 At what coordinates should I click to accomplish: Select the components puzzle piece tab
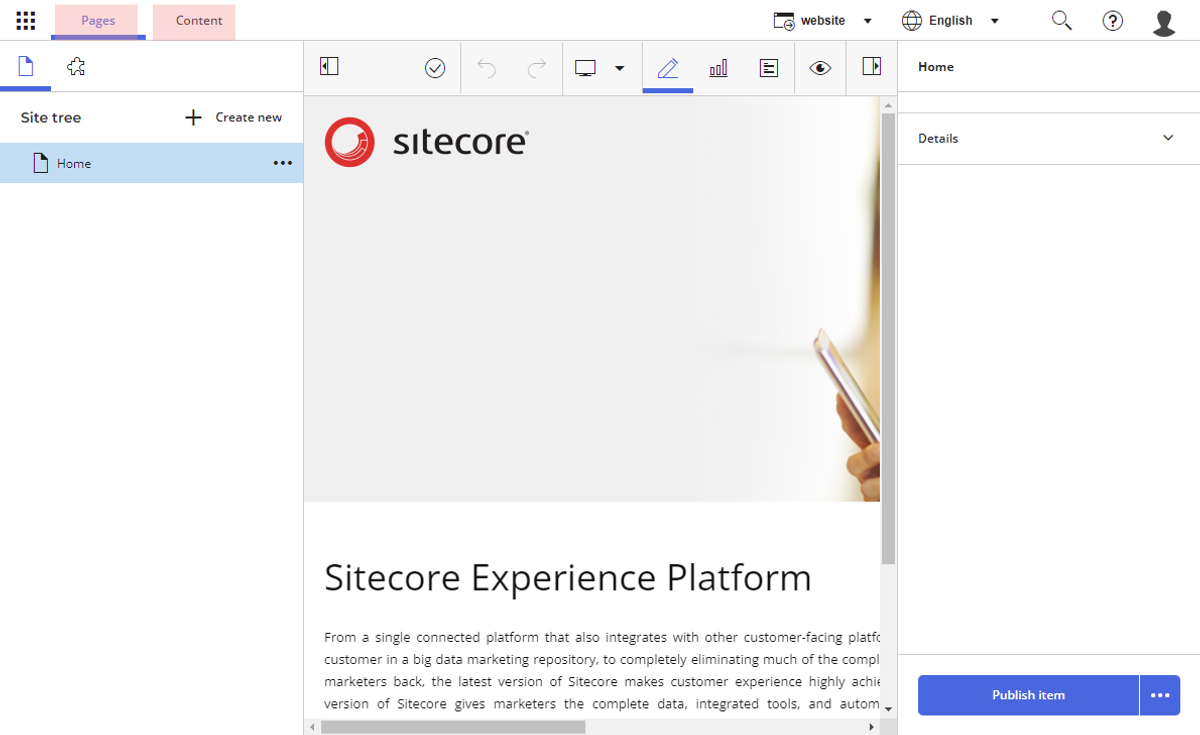pos(76,67)
